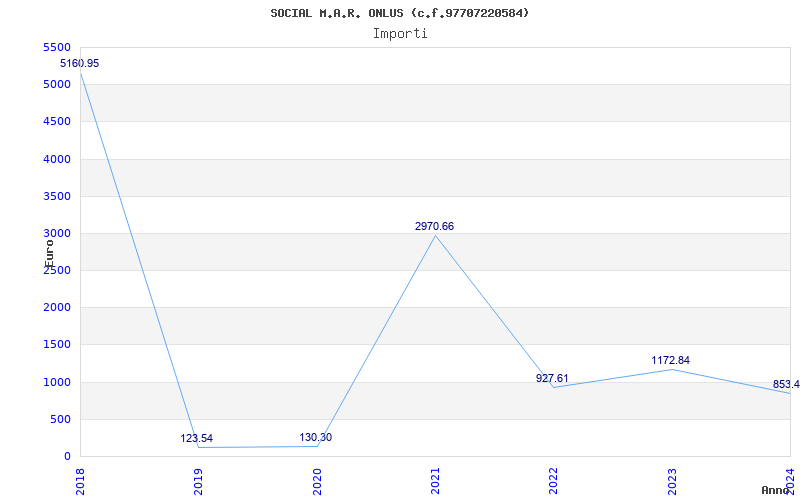This screenshot has width=800, height=500.
Task: Click the 4500 y-axis tick label
Action: 58,122
